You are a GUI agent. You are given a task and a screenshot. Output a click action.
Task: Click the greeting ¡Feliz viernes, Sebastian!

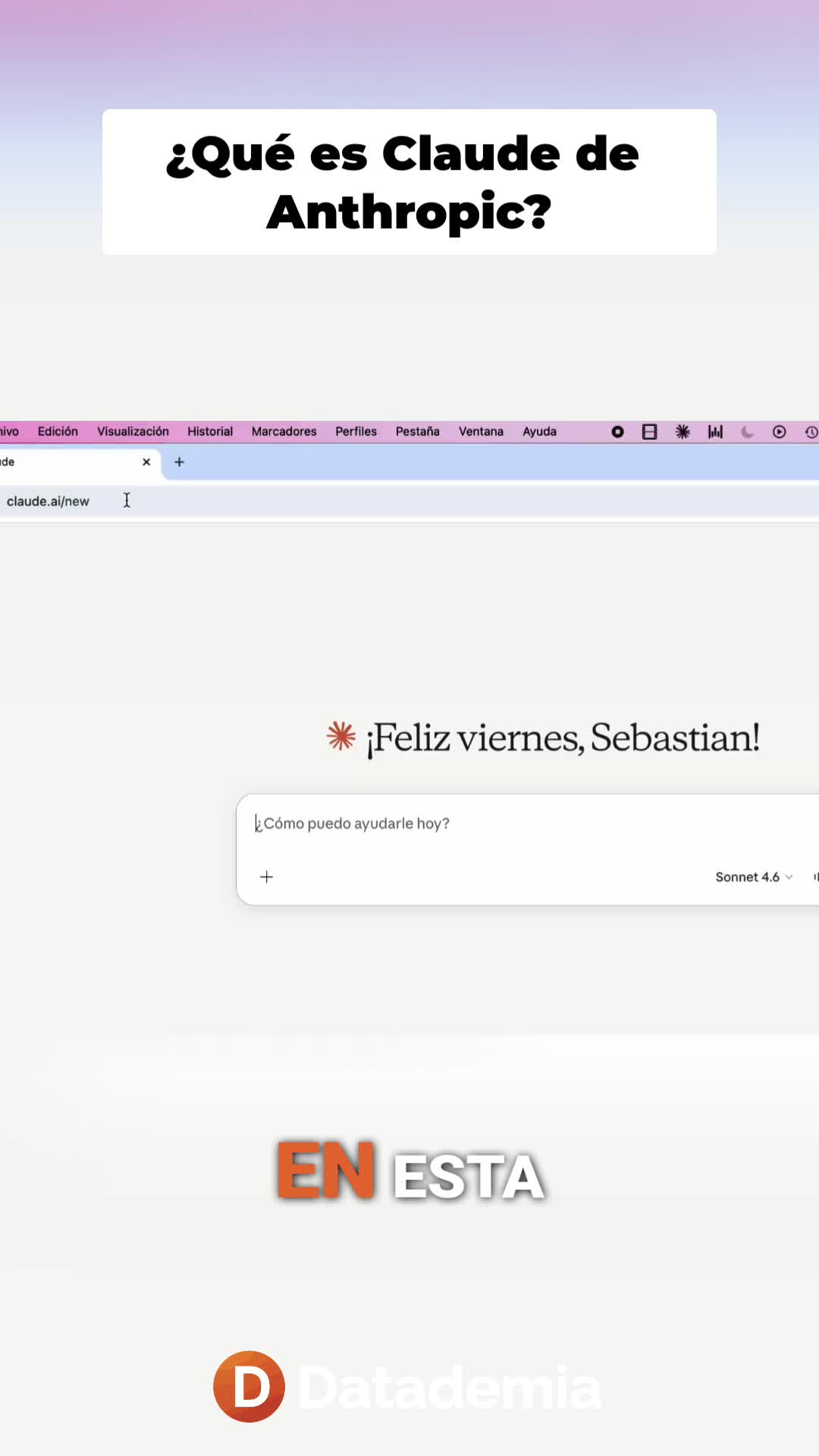pos(562,738)
